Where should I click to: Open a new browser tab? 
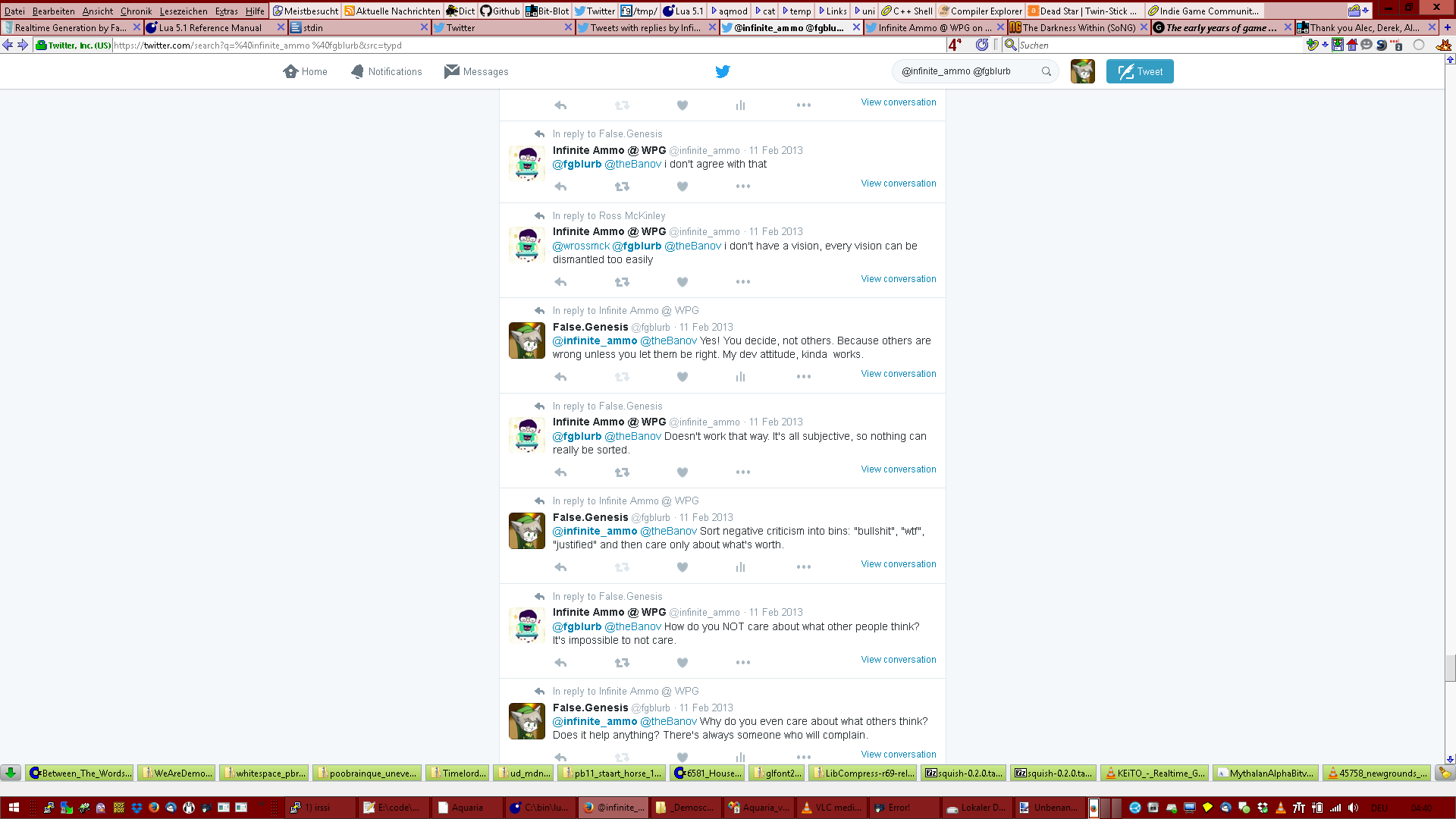point(1447,27)
